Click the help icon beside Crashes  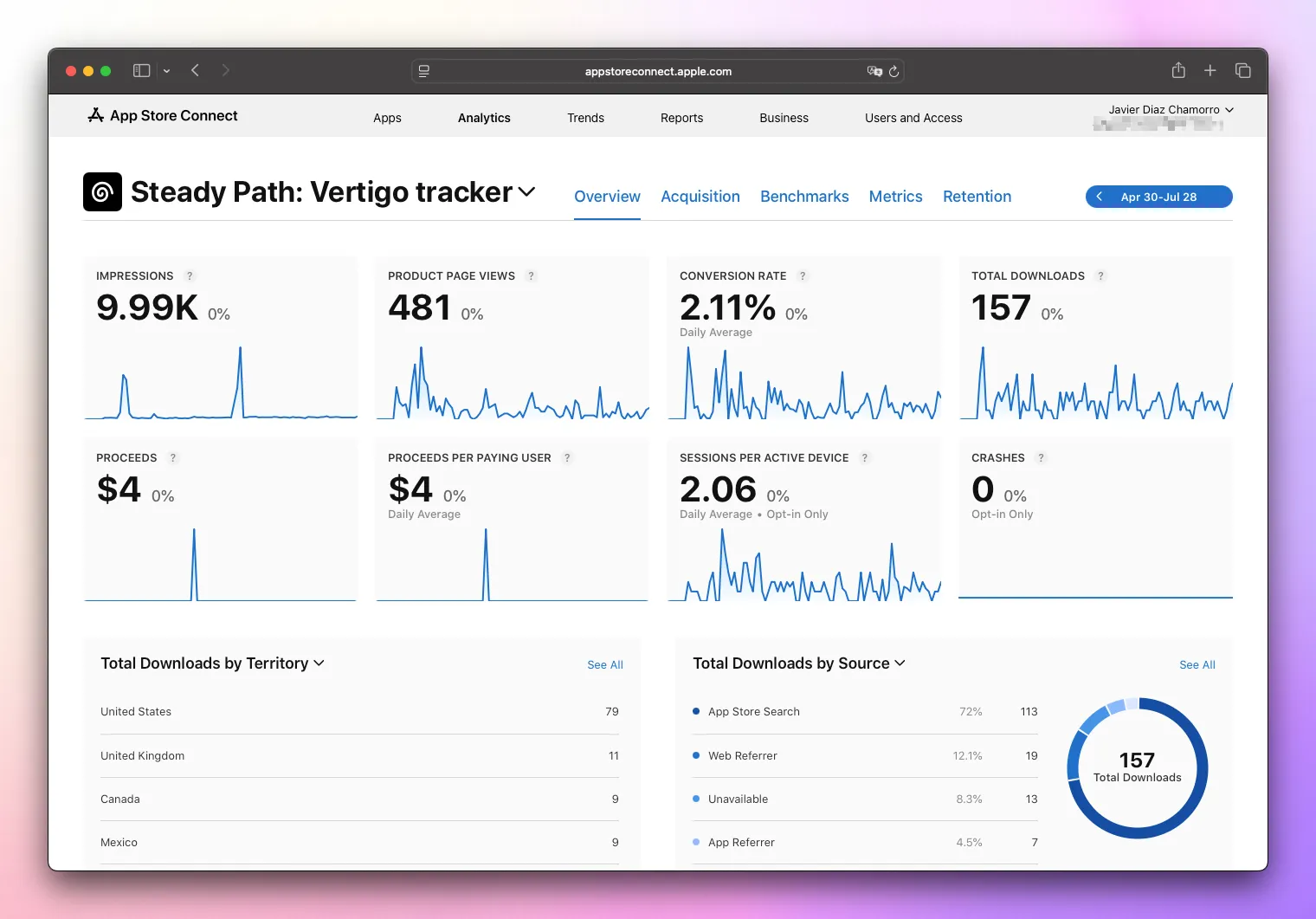[1041, 458]
